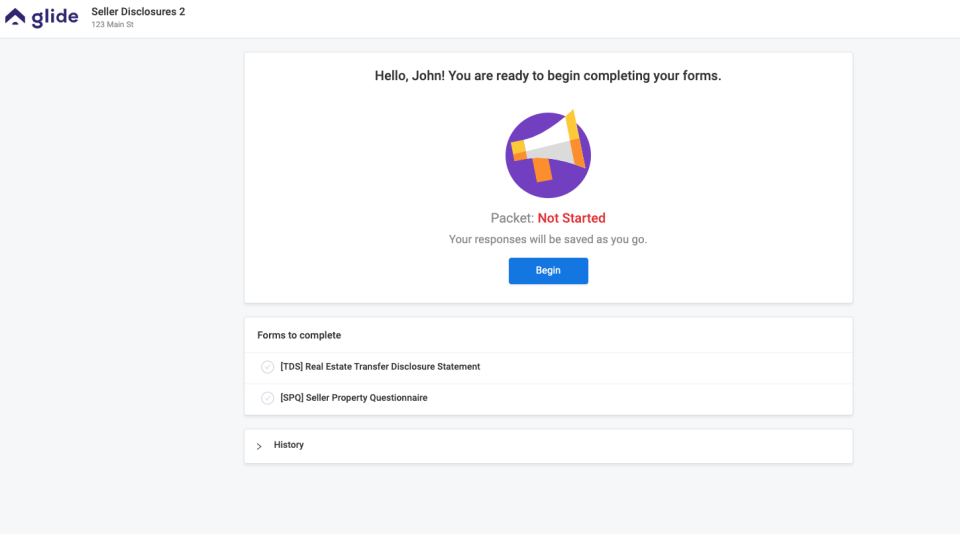960x534 pixels.
Task: Click the [TDS] prefix tag
Action: [291, 367]
